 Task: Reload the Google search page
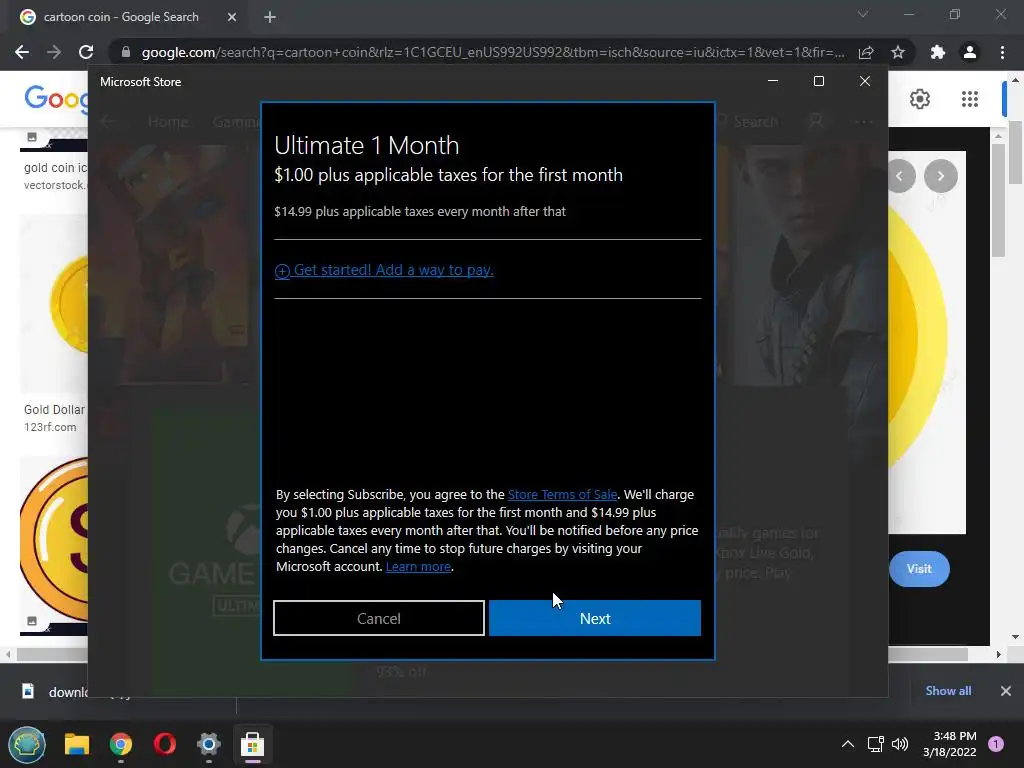point(86,52)
